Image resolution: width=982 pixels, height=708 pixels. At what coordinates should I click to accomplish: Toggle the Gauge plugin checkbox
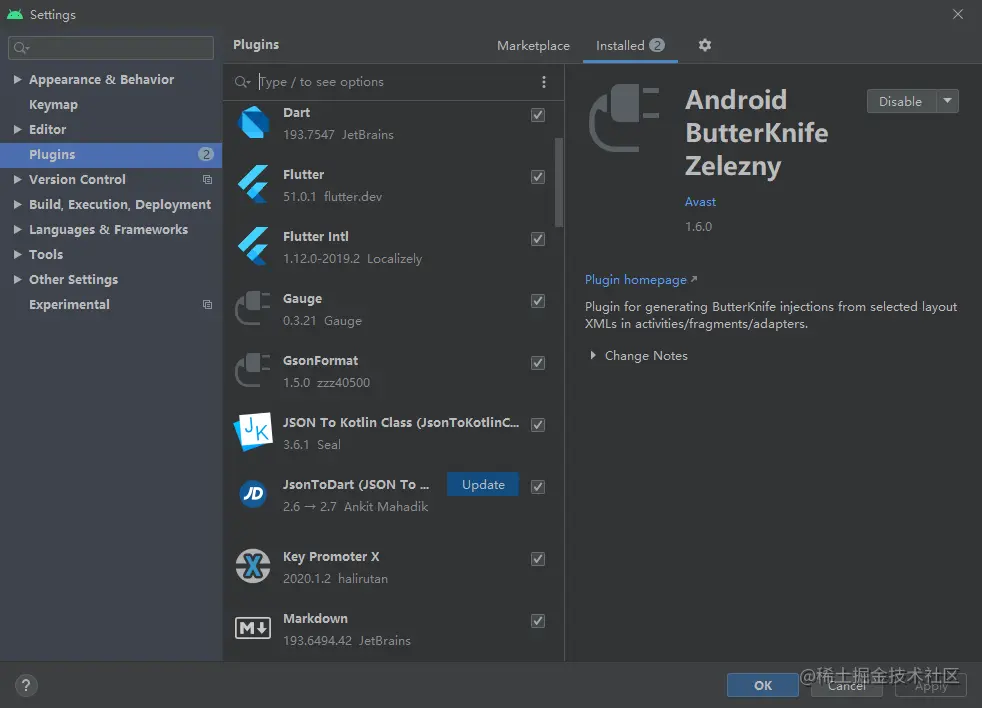(x=538, y=301)
